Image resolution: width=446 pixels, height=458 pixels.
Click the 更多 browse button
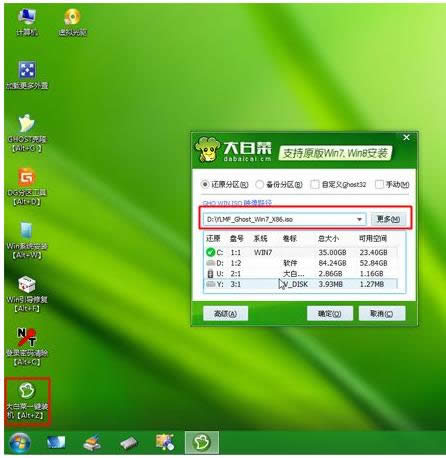coord(388,219)
